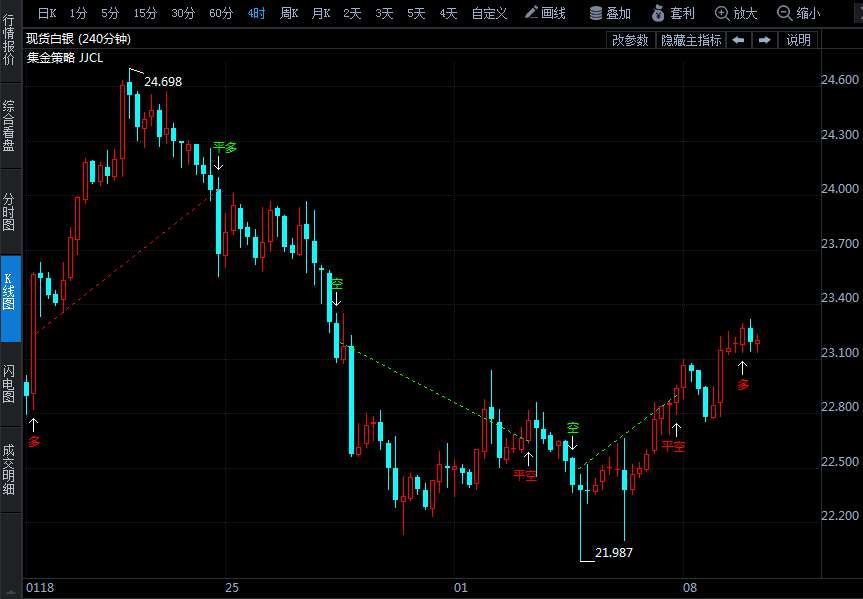863x599 pixels.
Task: Open 自定义 custom period setting
Action: (489, 13)
